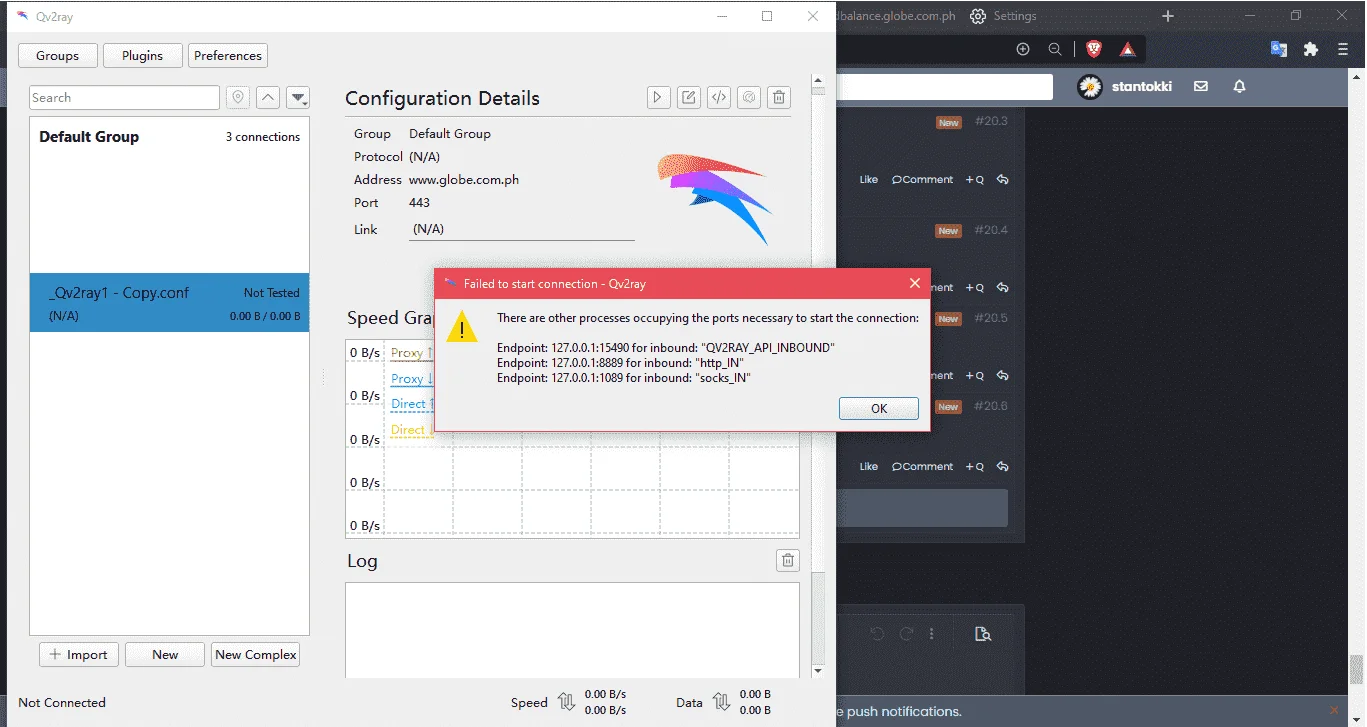The height and width of the screenshot is (727, 1367).
Task: Click the editor preview document icon
Action: (x=982, y=634)
